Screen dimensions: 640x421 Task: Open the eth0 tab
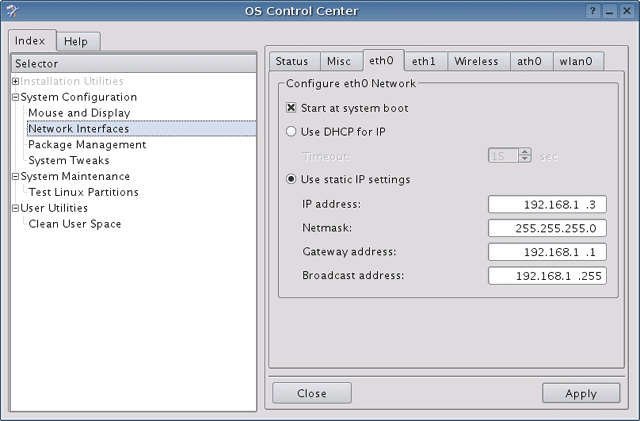384,60
